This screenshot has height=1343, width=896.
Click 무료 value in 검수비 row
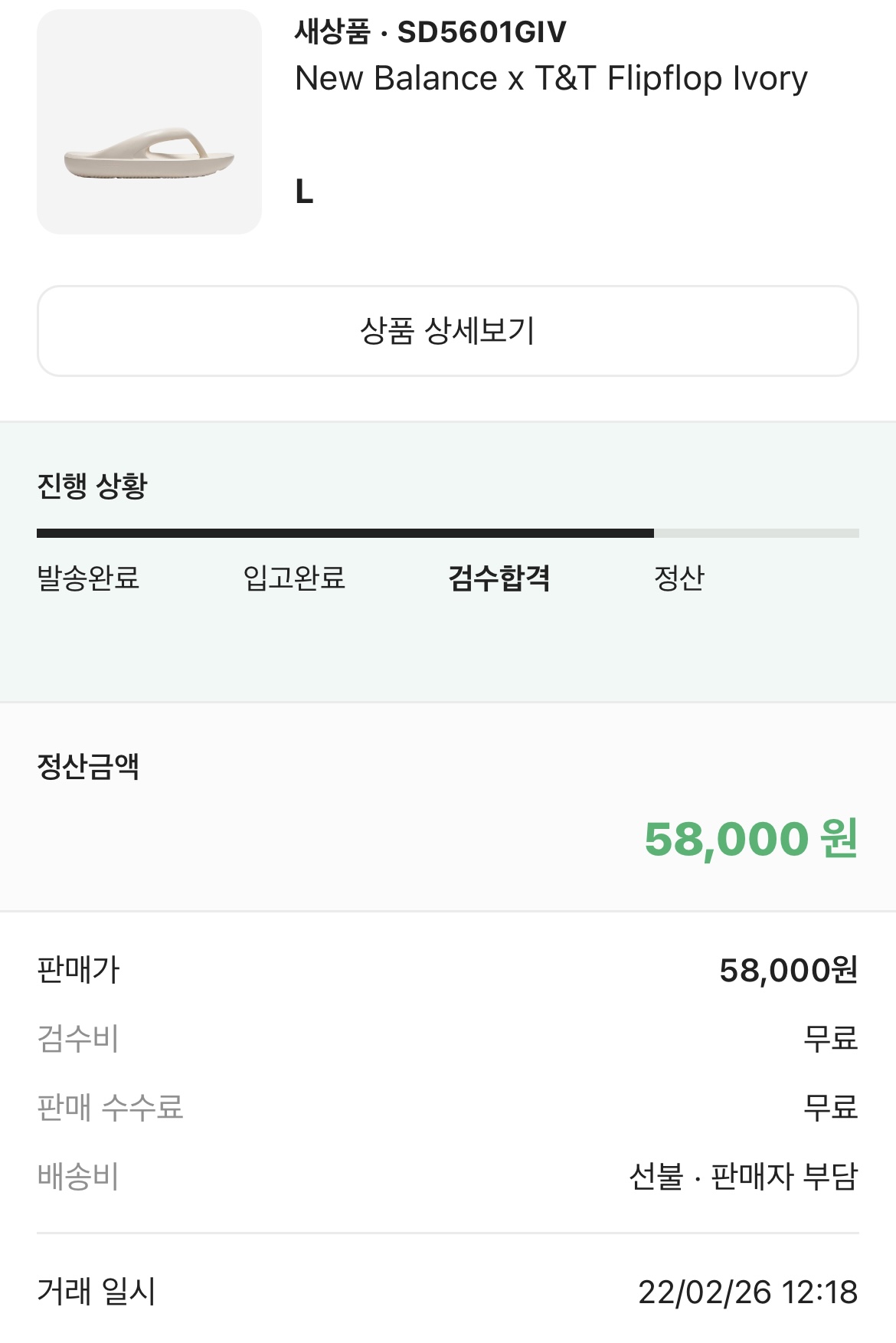(830, 1039)
